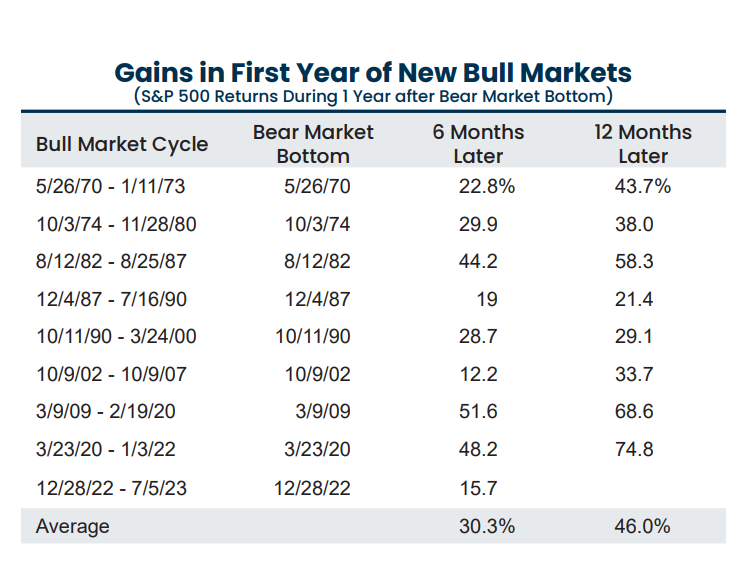Click the '6 Months Later' column header
Image resolution: width=745 pixels, height=573 pixels.
(x=477, y=144)
